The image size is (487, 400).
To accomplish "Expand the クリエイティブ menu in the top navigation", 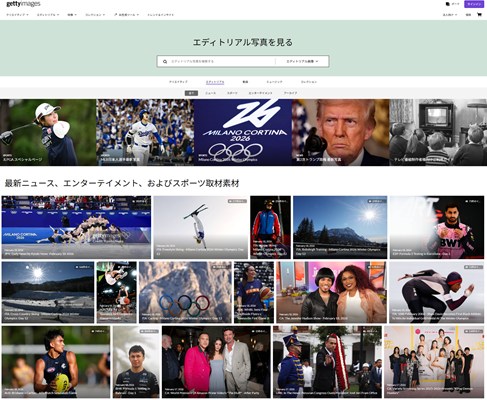I will 17,15.
